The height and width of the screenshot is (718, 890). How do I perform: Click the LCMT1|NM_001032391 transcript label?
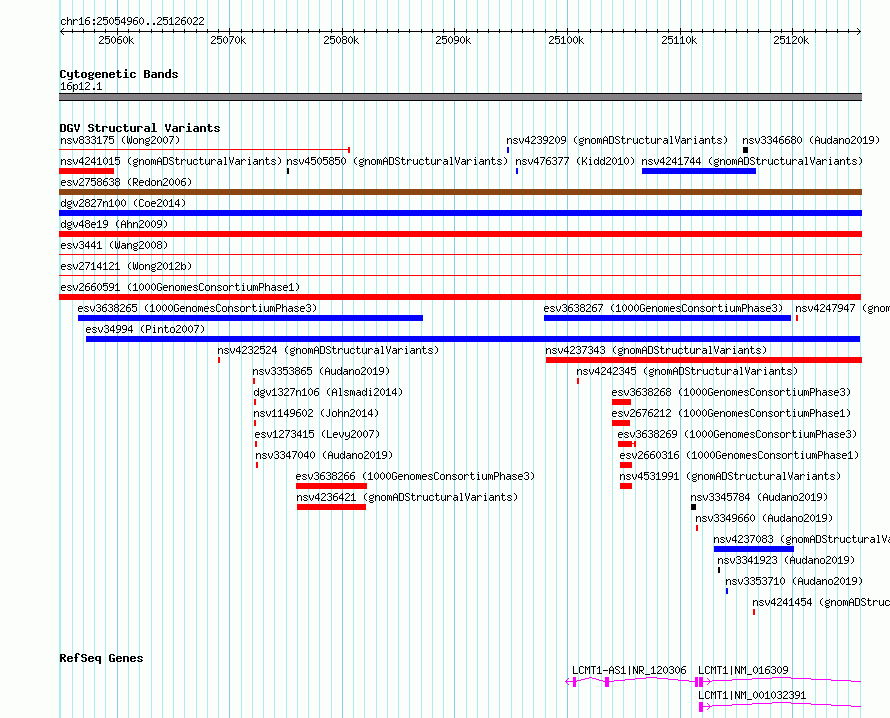pyautogui.click(x=752, y=695)
